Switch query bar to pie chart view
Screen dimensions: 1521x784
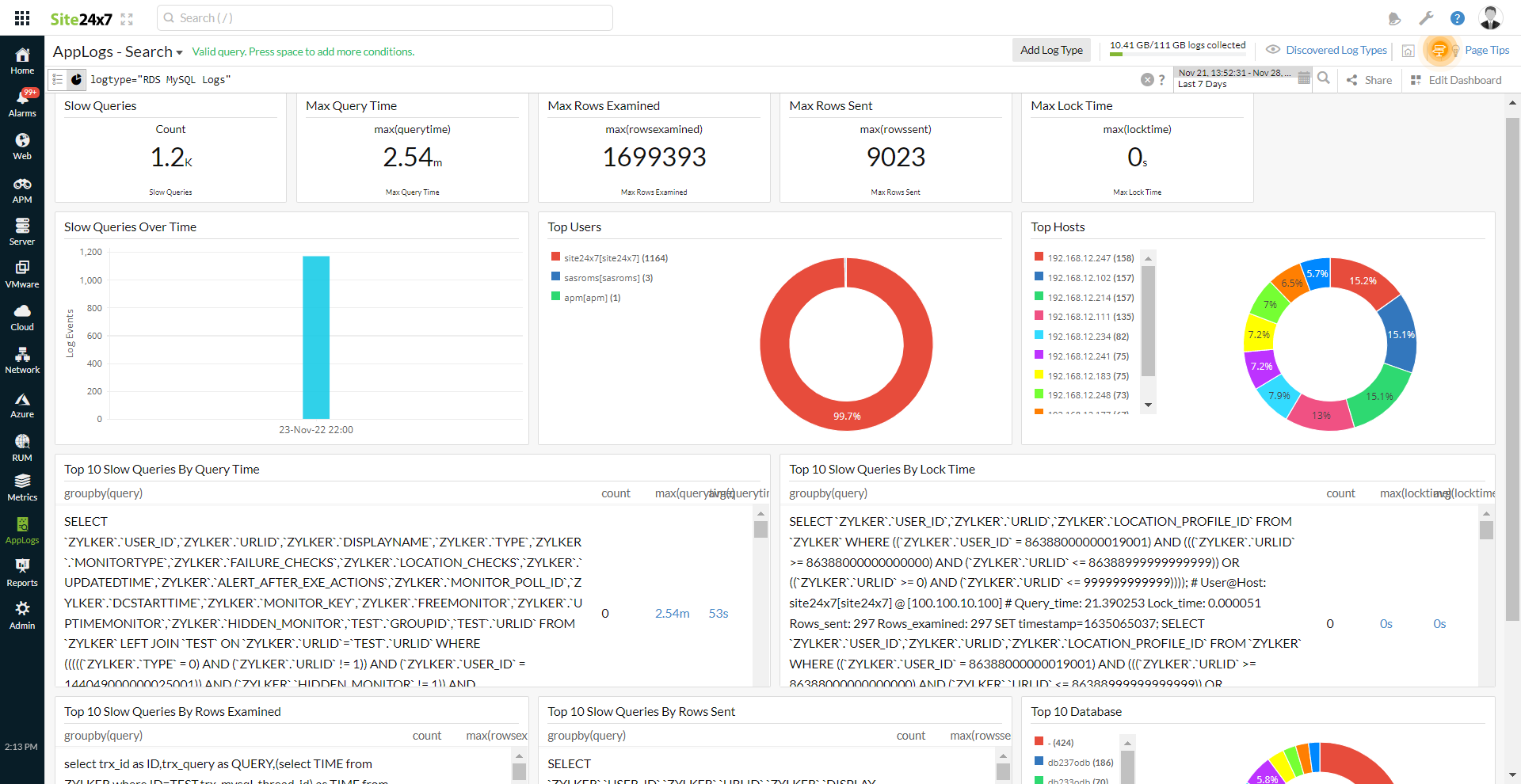click(x=77, y=79)
